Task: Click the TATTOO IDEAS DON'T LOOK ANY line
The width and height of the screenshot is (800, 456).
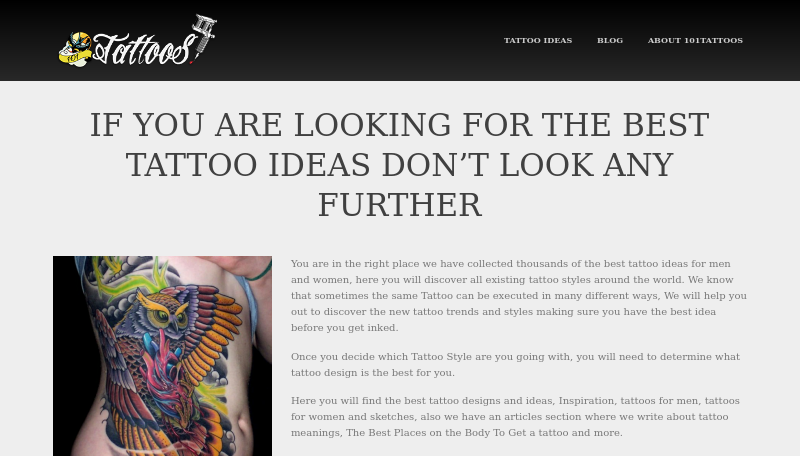Action: pyautogui.click(x=399, y=165)
